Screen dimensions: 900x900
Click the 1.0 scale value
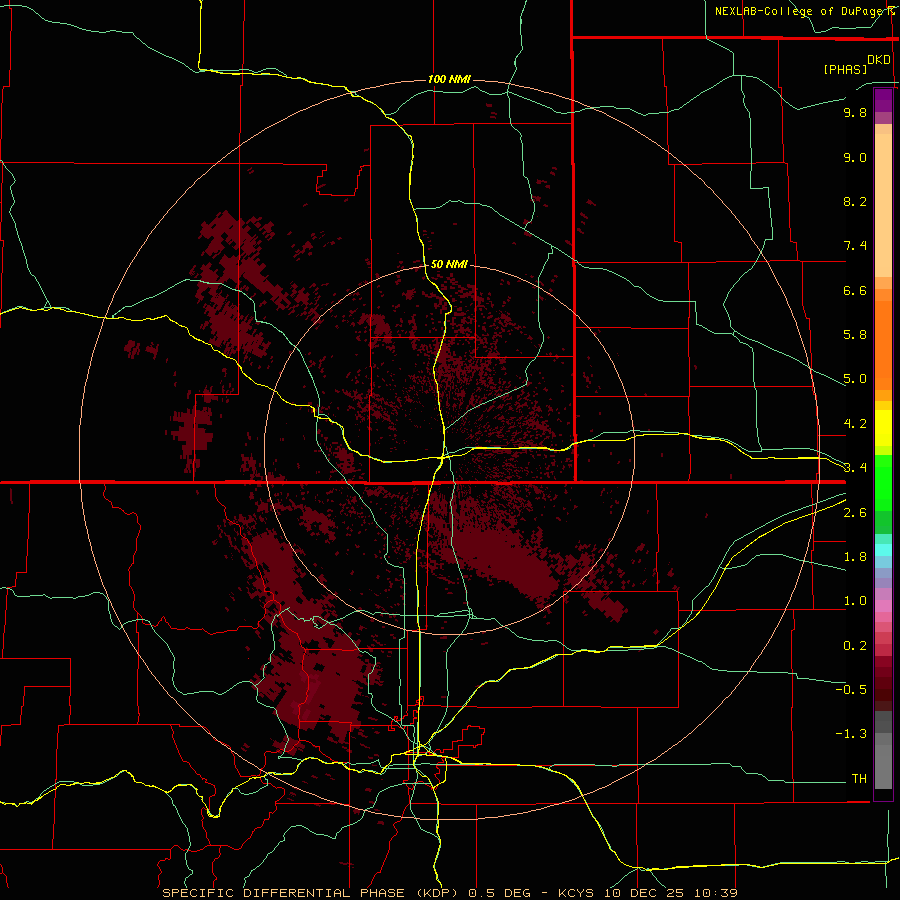(855, 601)
